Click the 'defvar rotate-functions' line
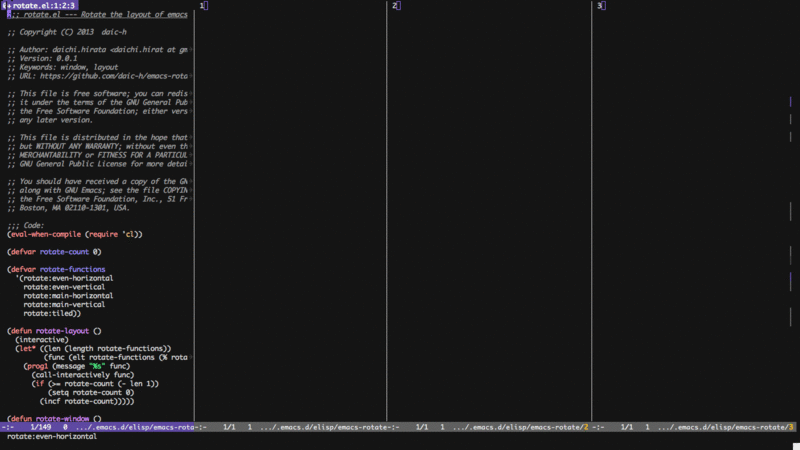800x450 pixels. pyautogui.click(x=56, y=269)
